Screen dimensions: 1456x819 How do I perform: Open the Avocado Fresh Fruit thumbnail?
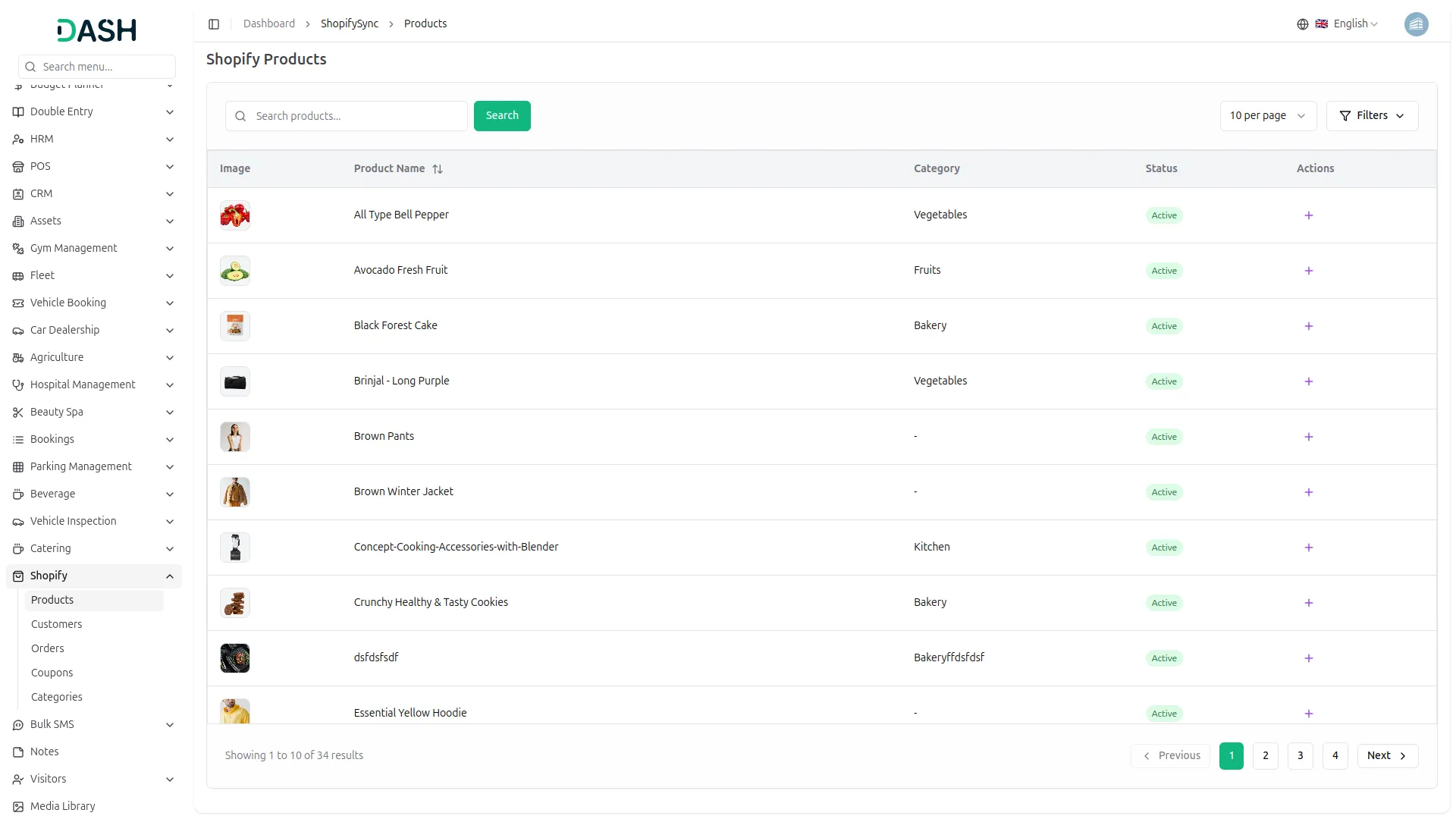tap(235, 271)
